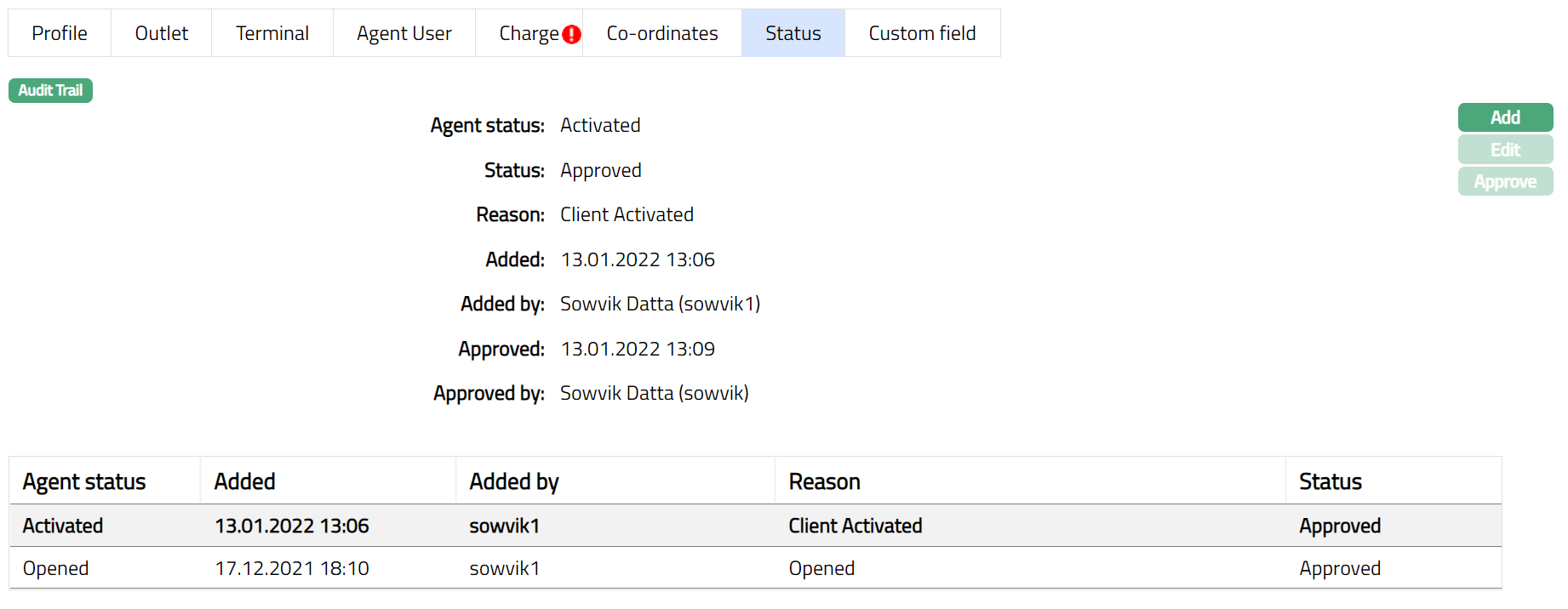
Task: Switch to the Outlet tab
Action: coord(161,33)
